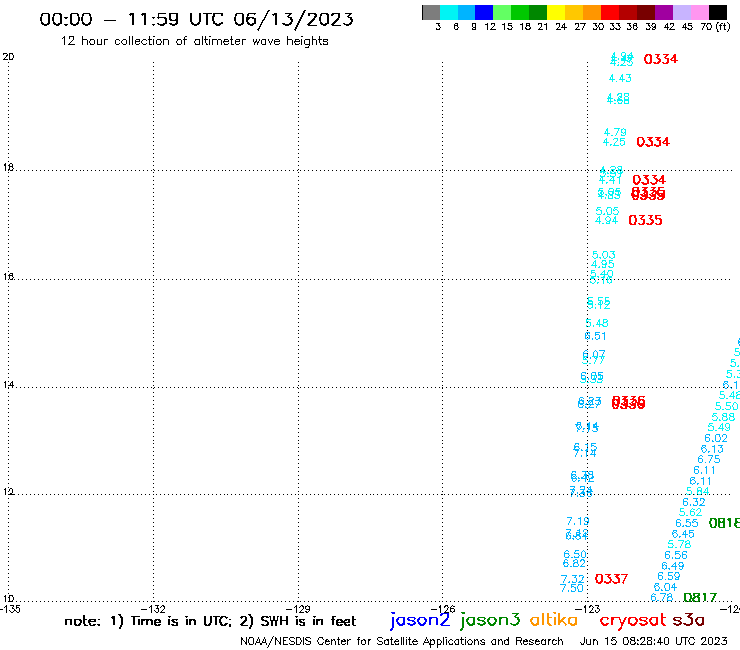Click the wave height value '6.02'

coord(716,438)
